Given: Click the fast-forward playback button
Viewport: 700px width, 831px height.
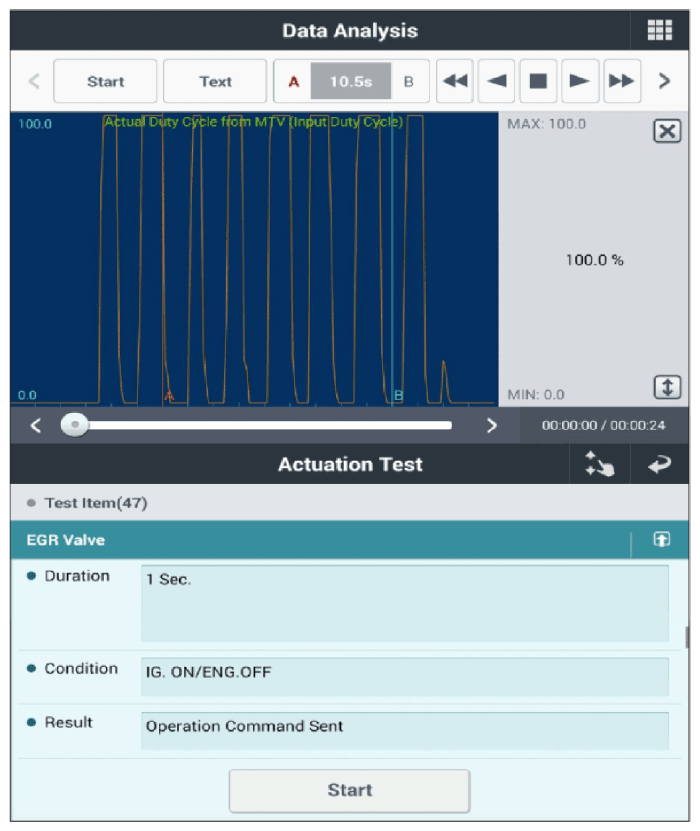Looking at the screenshot, I should [x=621, y=82].
